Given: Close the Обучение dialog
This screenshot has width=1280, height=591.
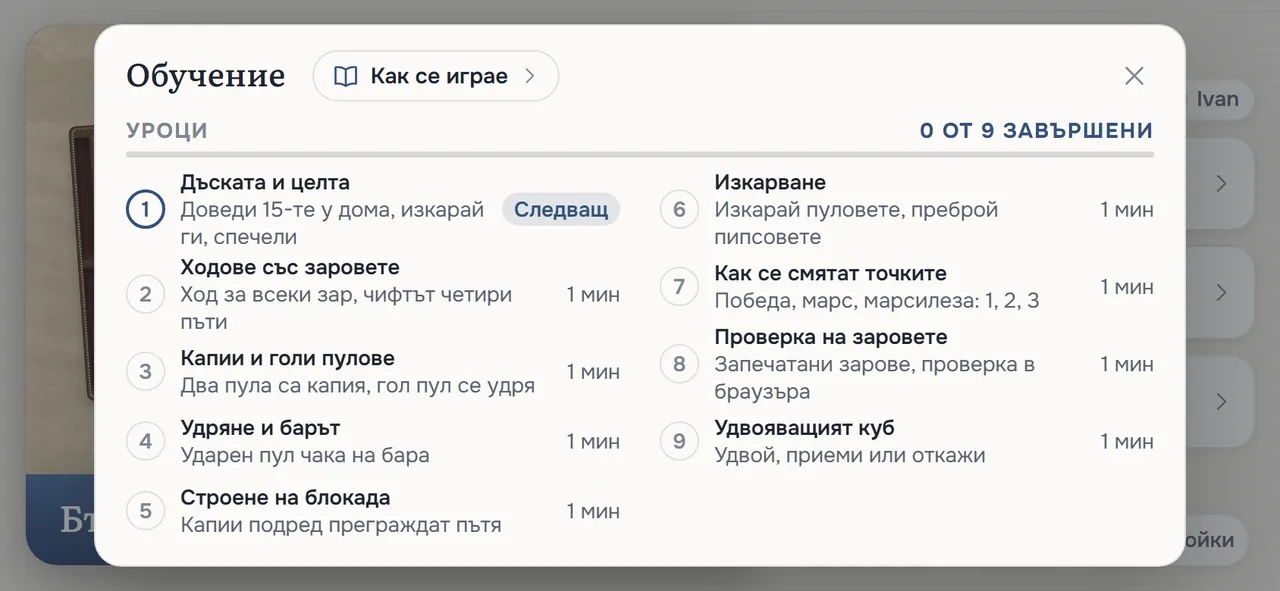Looking at the screenshot, I should (1134, 76).
